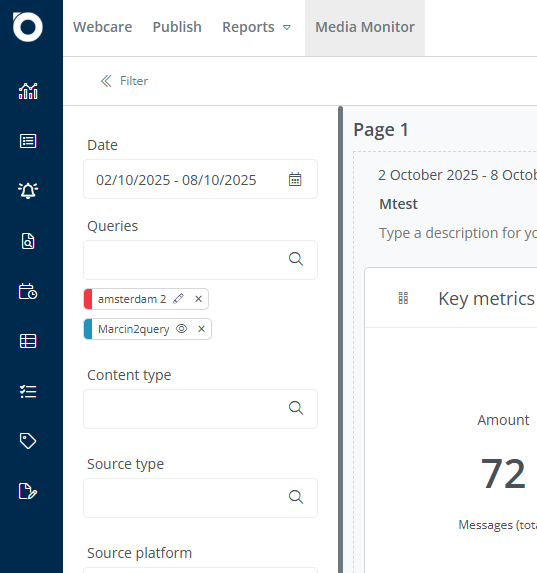Screen dimensions: 537x573
Task: Open the tags sidebar icon
Action: point(28,441)
